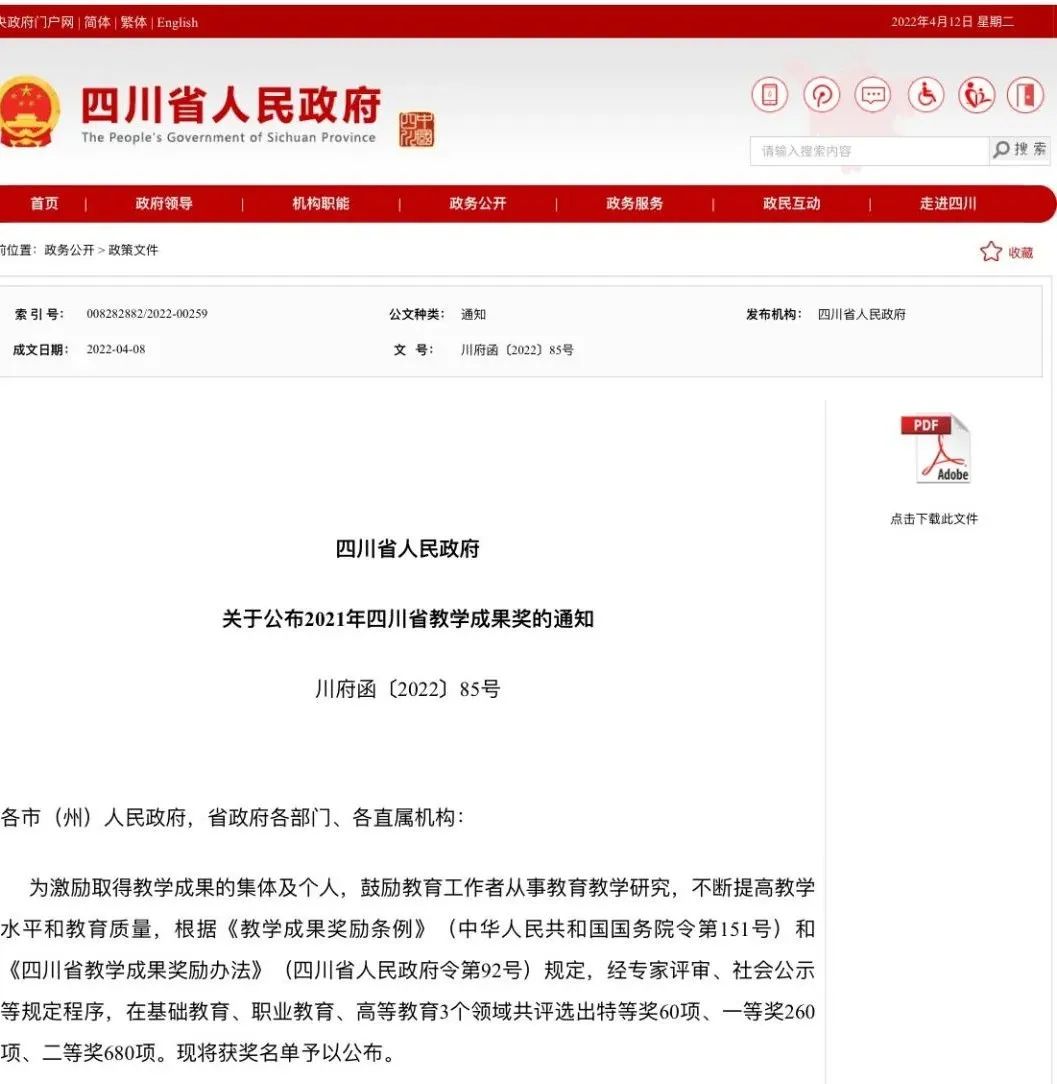Screen dimensions: 1057x1084
Task: Click the Sichuan government national emblem logo
Action: pyautogui.click(x=28, y=112)
